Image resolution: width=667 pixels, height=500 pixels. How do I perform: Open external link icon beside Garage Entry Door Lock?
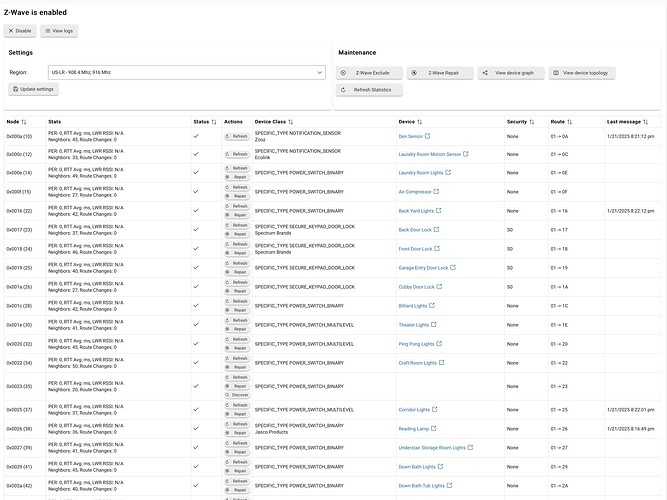453,268
